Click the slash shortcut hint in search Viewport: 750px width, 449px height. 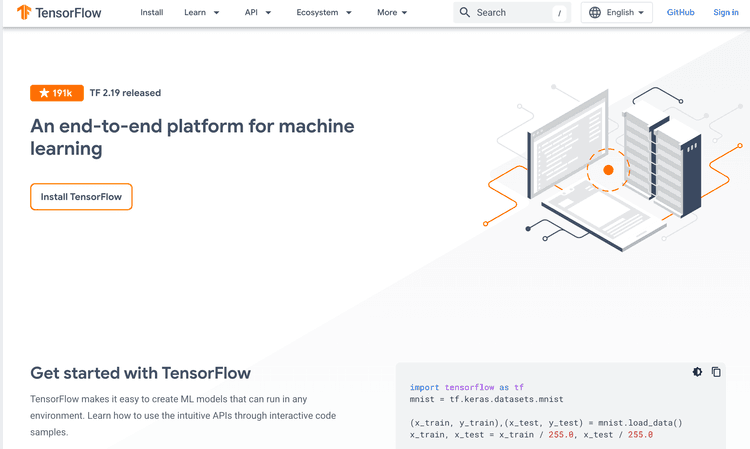559,13
